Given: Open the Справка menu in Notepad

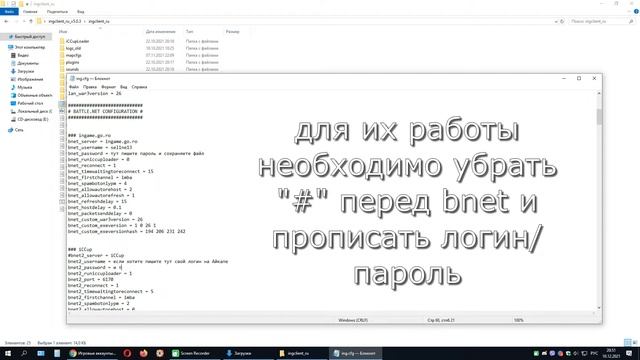Looking at the screenshot, I should coord(139,87).
